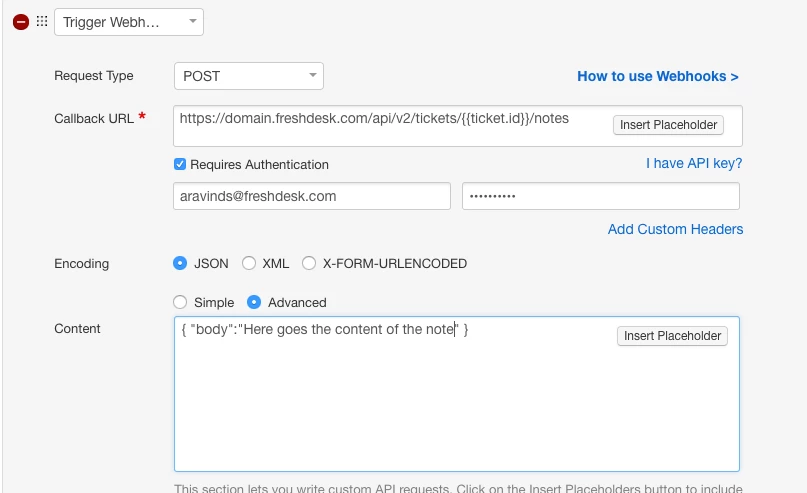Select JSON encoding radio button
Viewport: 807px width, 493px height.
180,263
